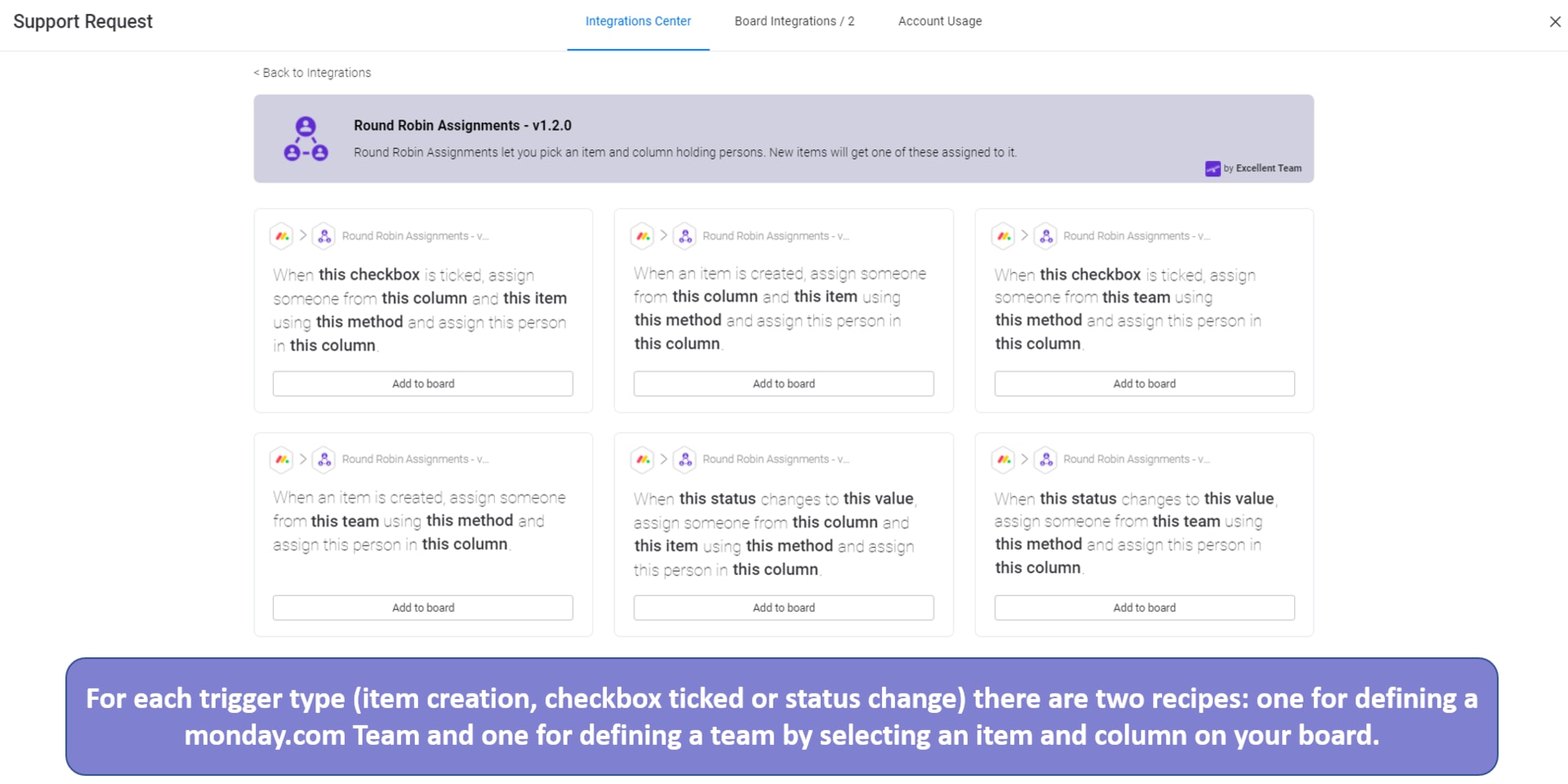This screenshot has width=1568, height=784.
Task: Click the Round Robin Assignments app logo in banner
Action: point(305,139)
